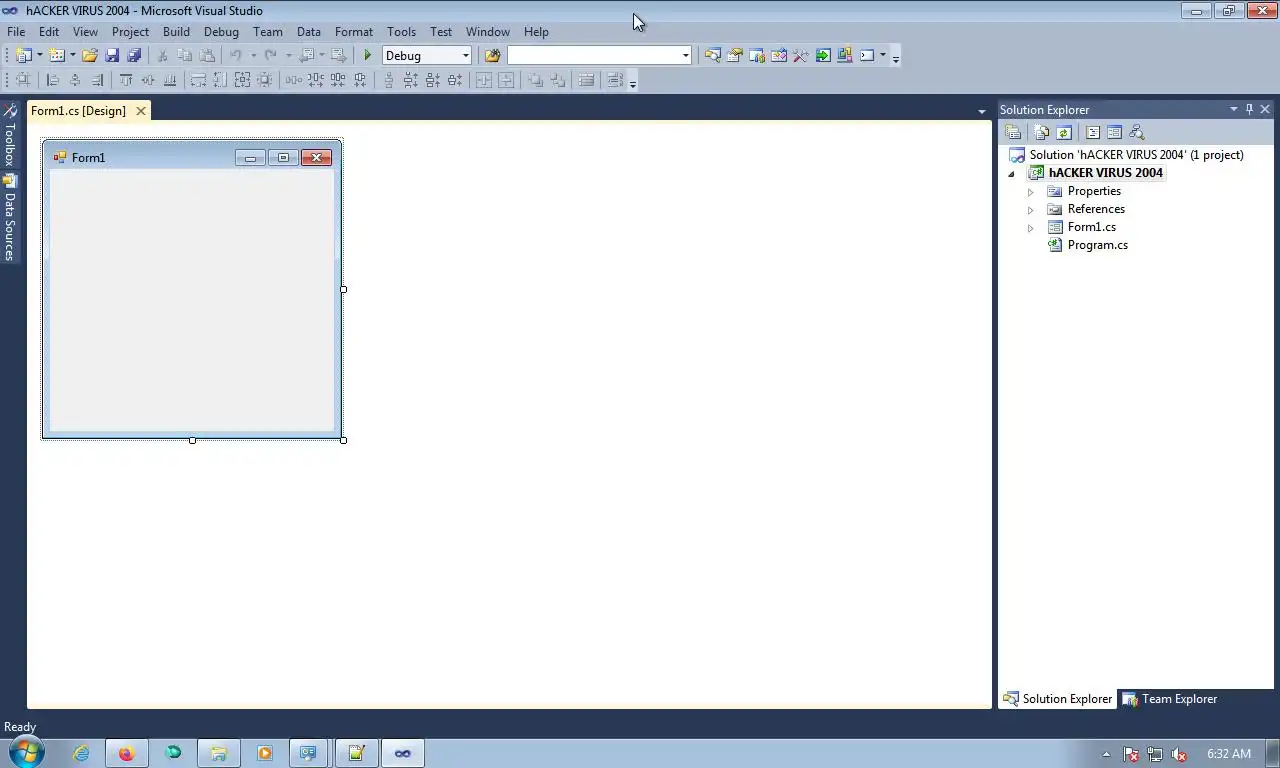The image size is (1280, 768).
Task: Launch Internet Explorer from the taskbar
Action: [x=81, y=754]
